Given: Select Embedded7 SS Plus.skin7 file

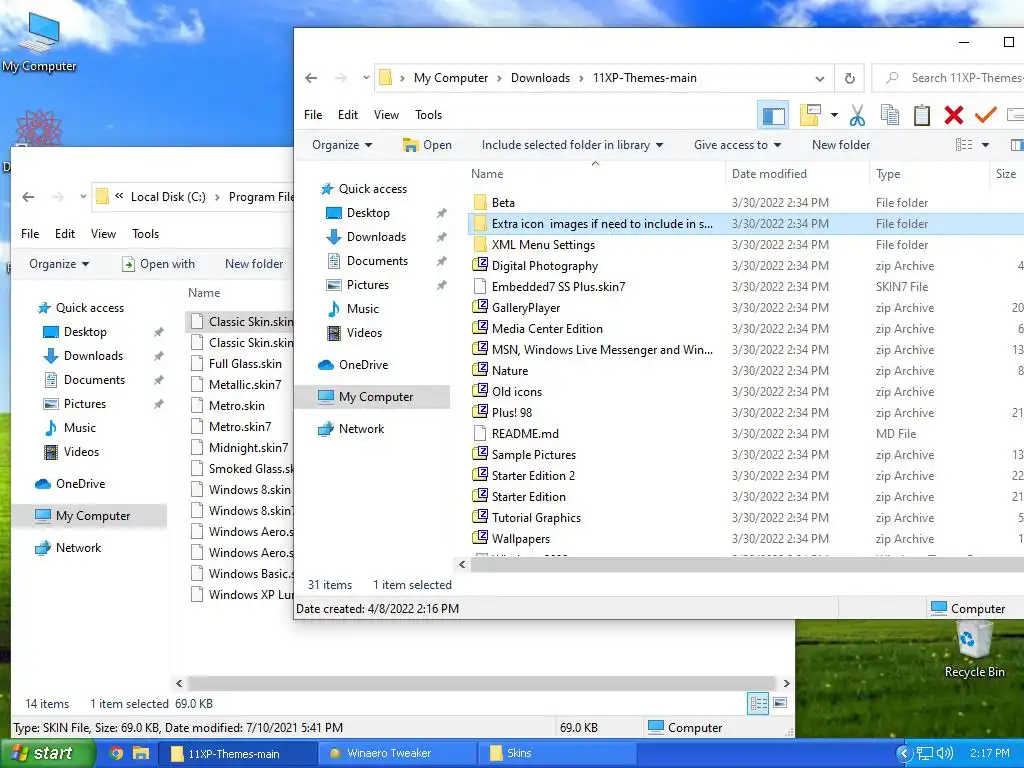Looking at the screenshot, I should point(558,287).
